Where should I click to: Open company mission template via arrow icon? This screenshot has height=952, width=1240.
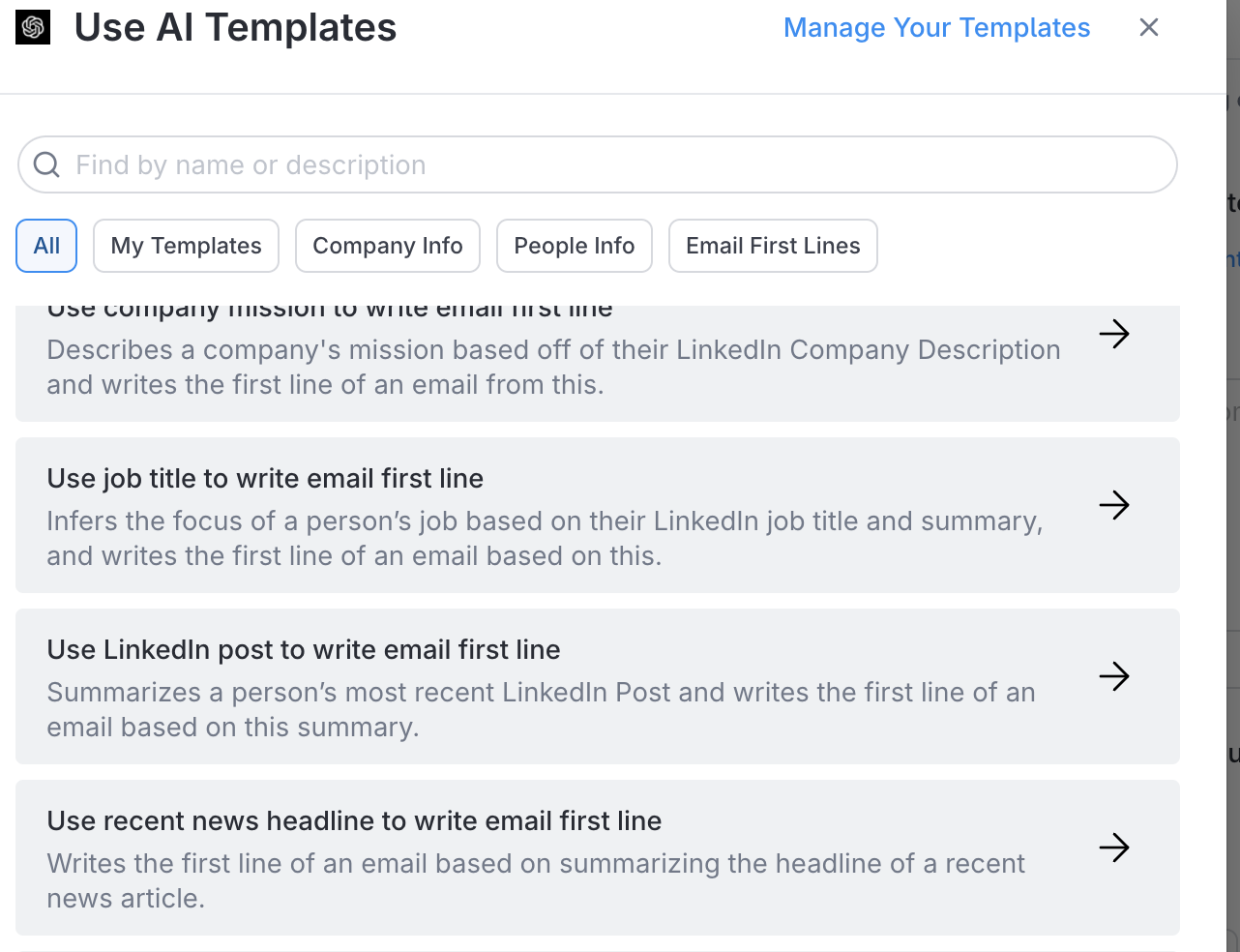pos(1114,334)
